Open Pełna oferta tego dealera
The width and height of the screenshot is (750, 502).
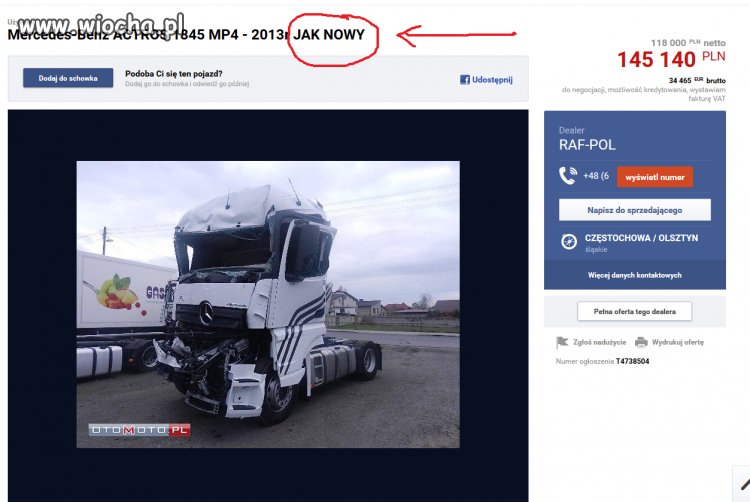pos(635,311)
